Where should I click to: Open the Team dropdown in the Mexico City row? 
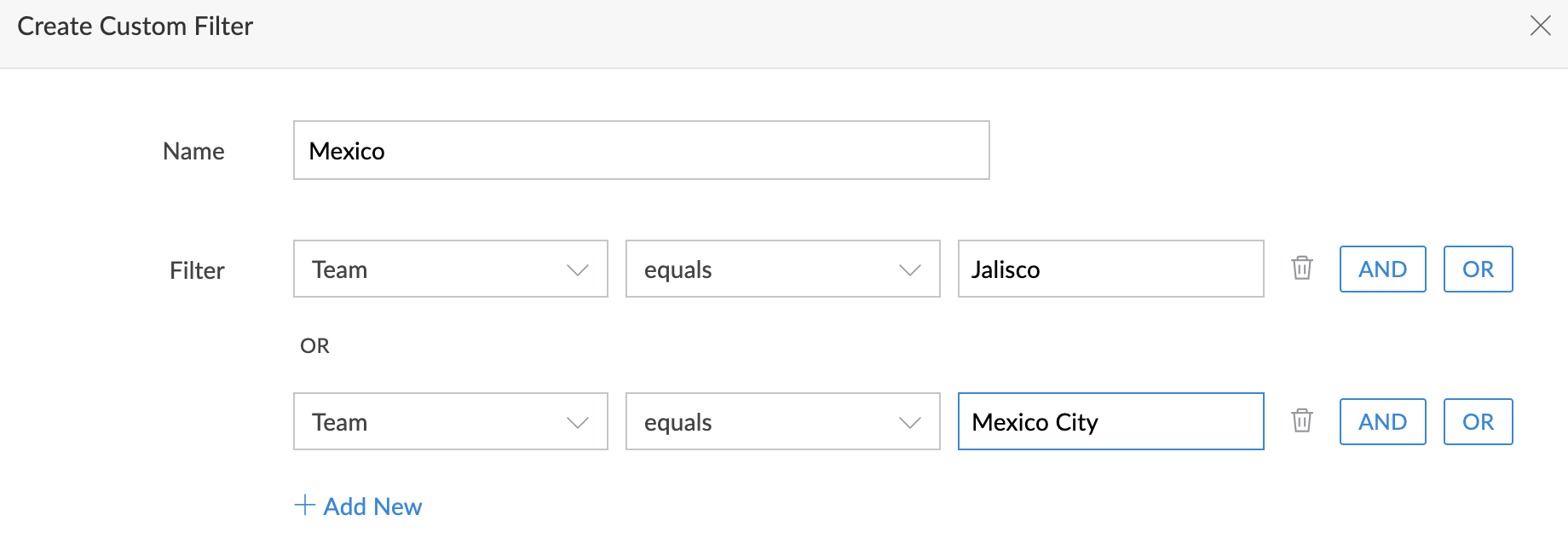450,421
